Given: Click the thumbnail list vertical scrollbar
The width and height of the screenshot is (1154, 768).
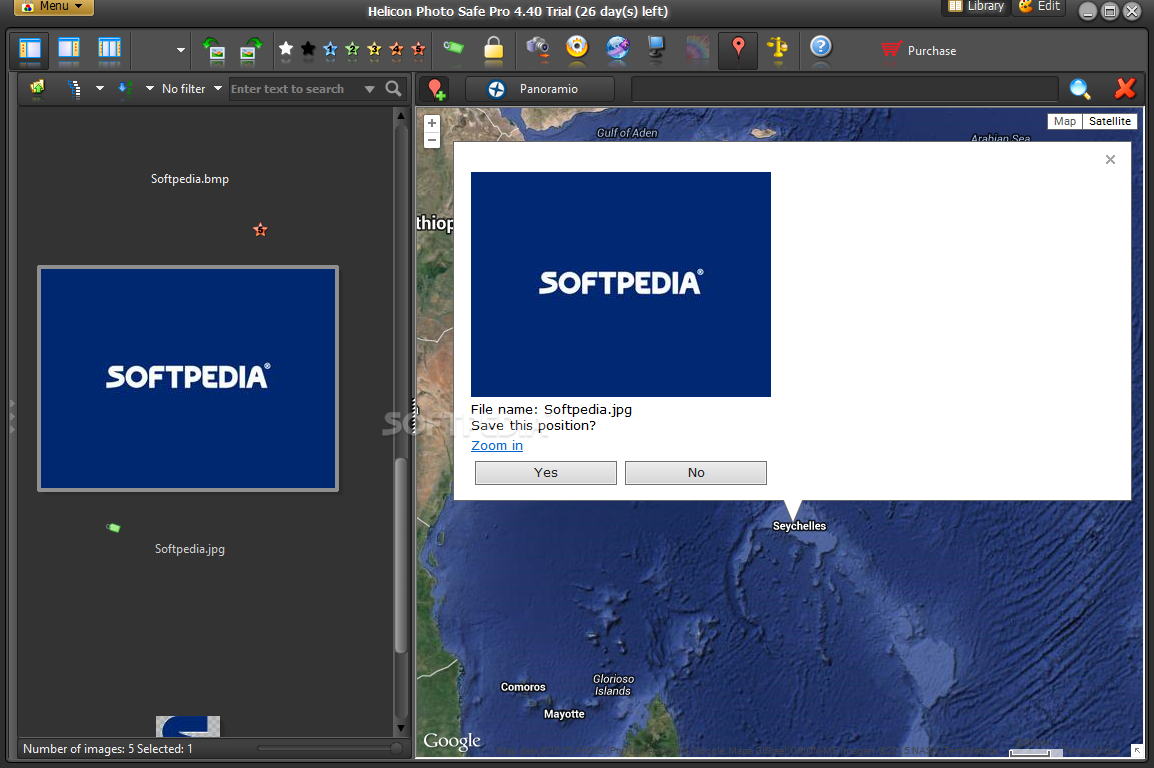Looking at the screenshot, I should tap(400, 555).
